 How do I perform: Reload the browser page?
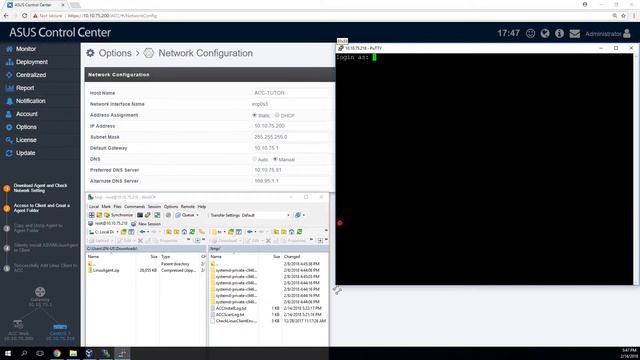pyautogui.click(x=24, y=16)
